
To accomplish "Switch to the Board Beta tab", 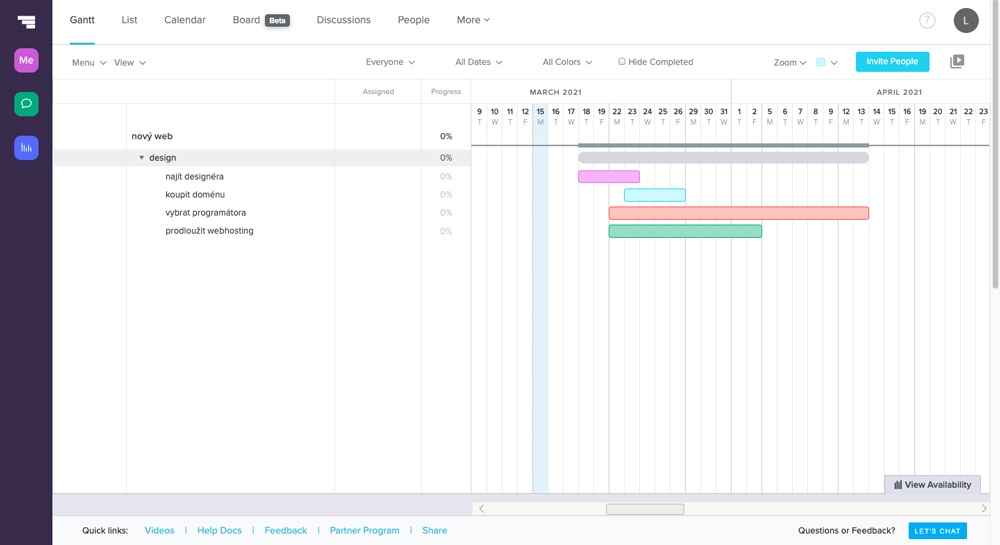I will click(x=261, y=20).
